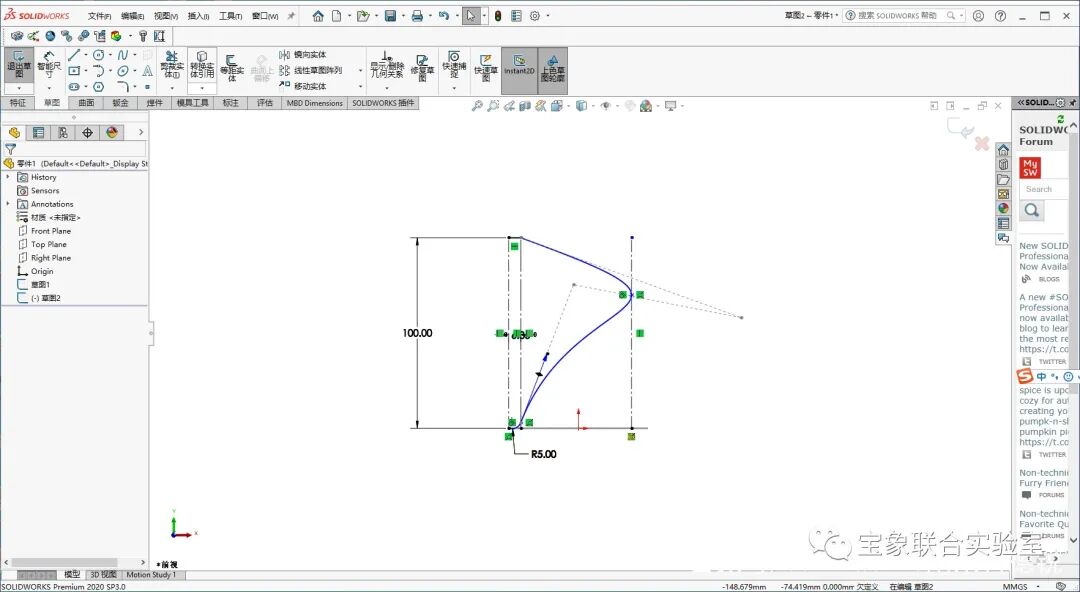
Task: Select the Straight Slot tool
Action: point(74,87)
